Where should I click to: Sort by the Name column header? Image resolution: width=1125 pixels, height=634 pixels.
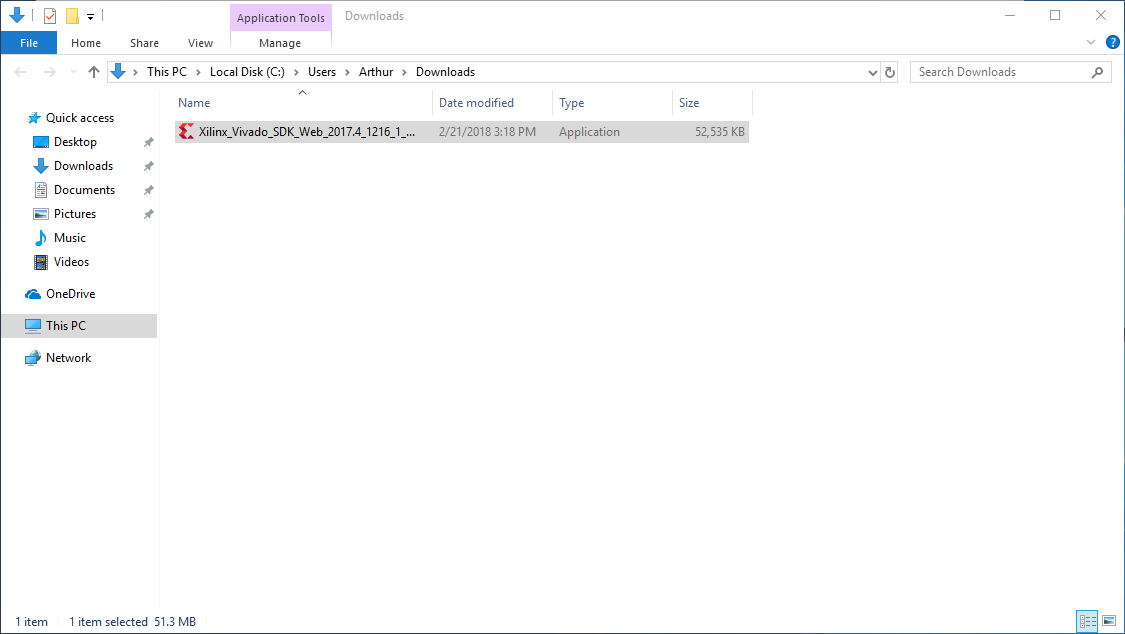tap(303, 103)
